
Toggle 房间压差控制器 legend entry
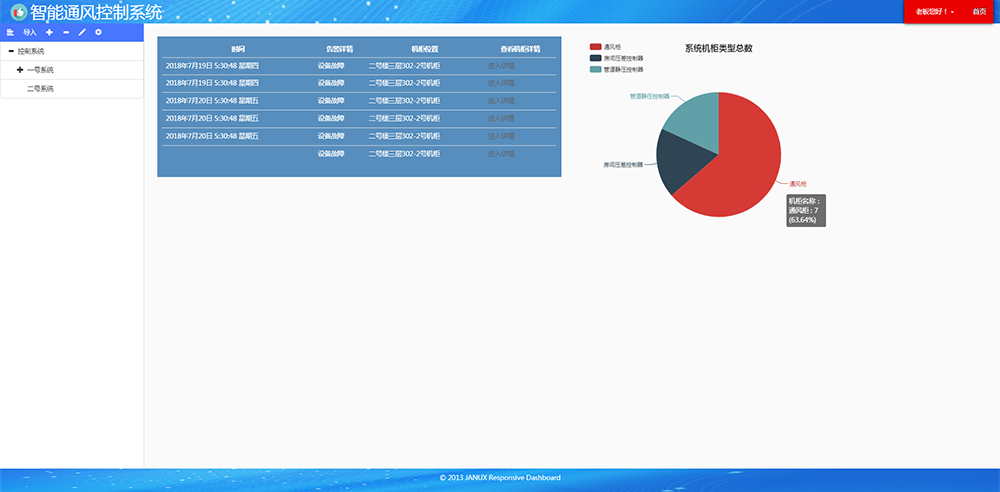point(615,58)
